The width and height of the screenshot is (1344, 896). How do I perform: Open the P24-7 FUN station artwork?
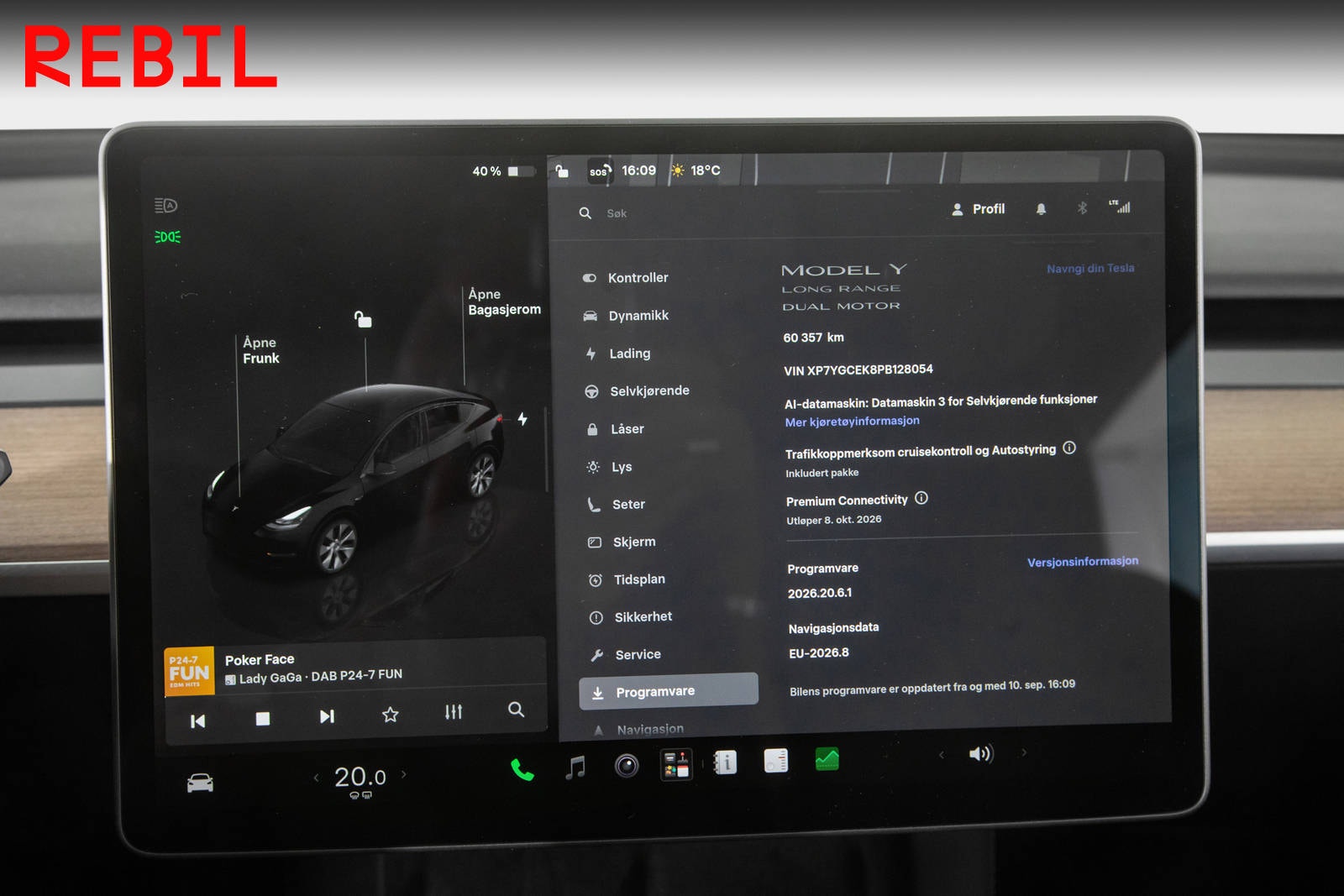point(189,671)
